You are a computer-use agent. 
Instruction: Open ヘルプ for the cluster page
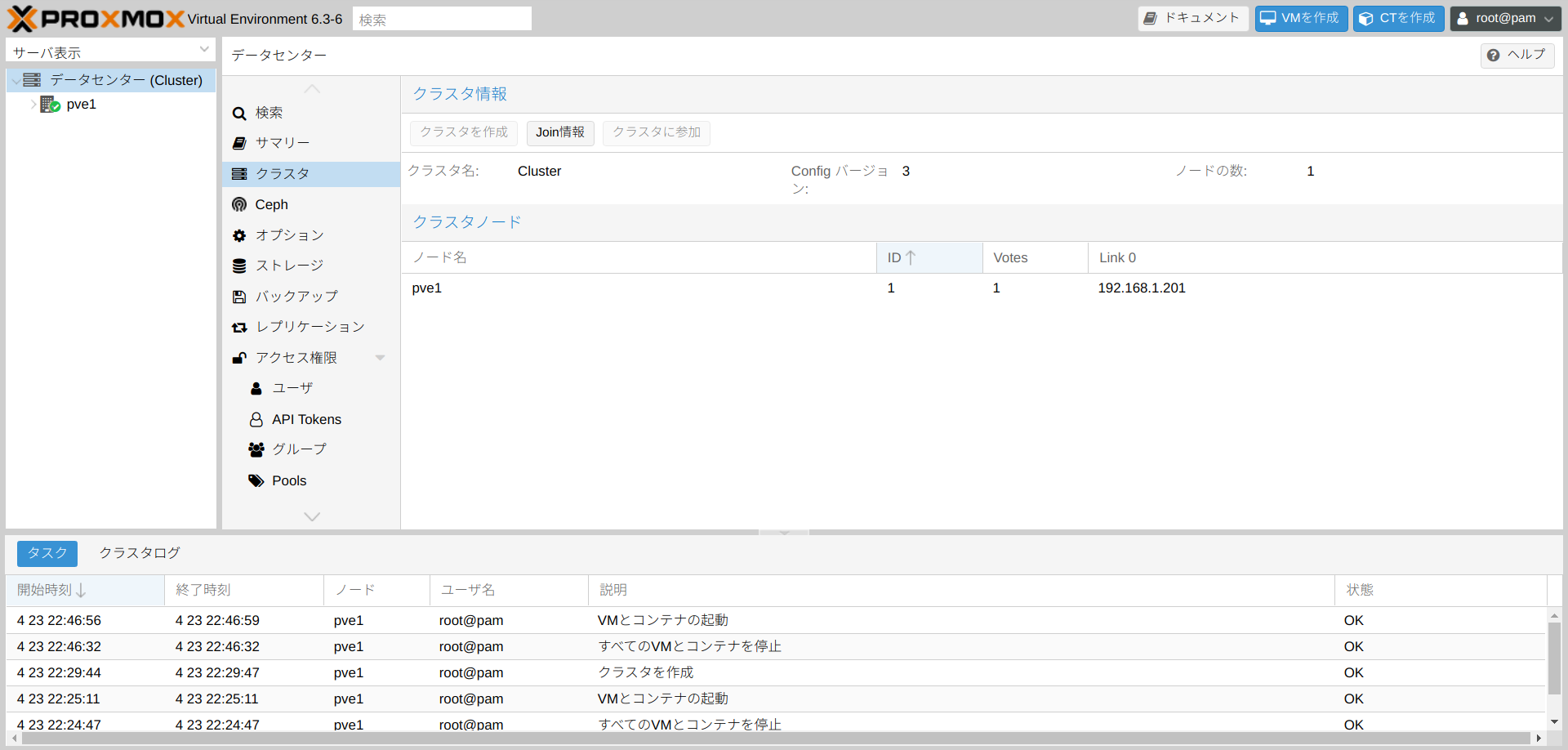[1517, 55]
